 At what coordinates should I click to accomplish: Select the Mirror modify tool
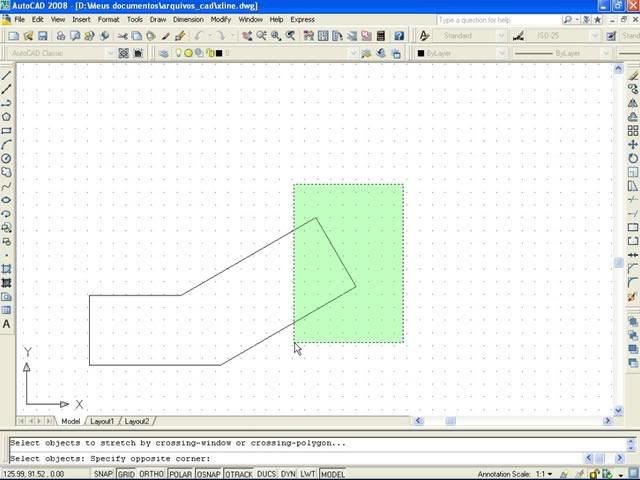click(633, 103)
